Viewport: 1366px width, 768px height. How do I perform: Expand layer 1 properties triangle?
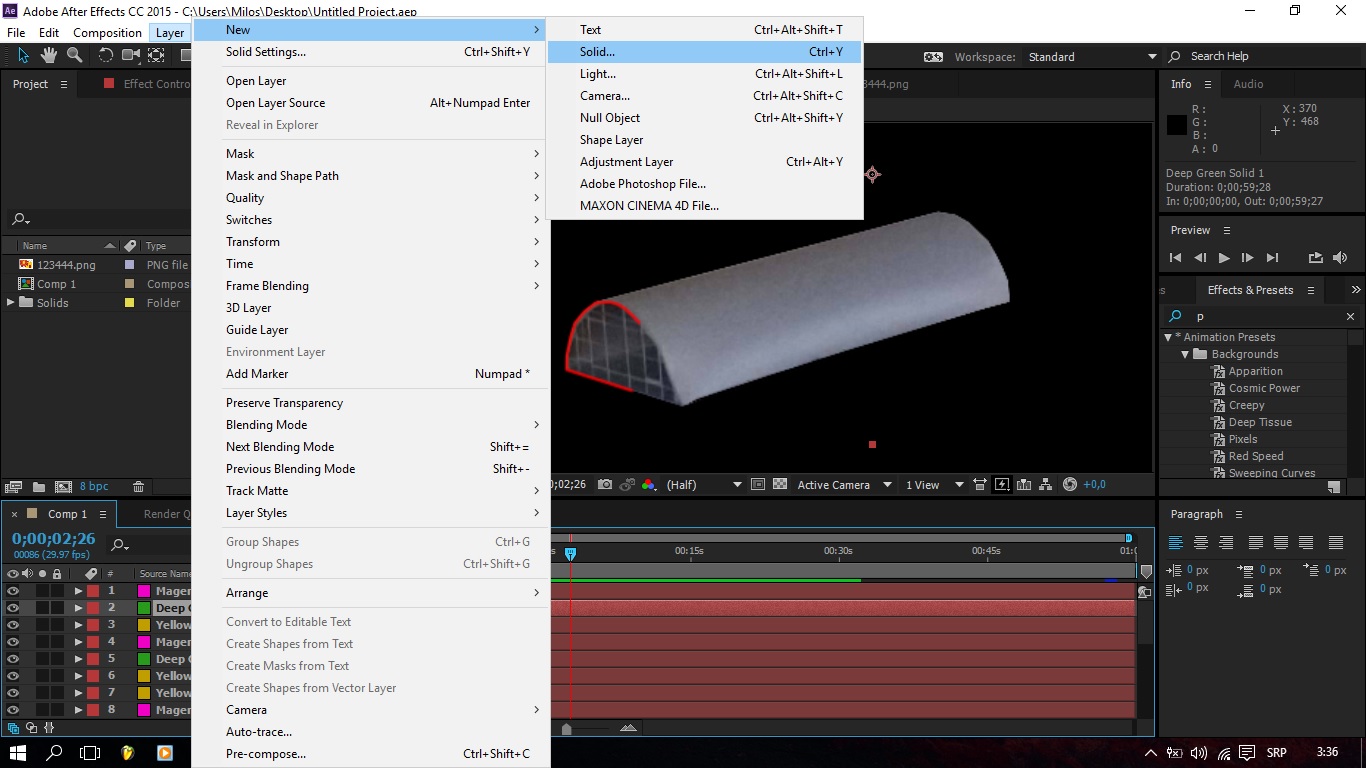[x=78, y=591]
